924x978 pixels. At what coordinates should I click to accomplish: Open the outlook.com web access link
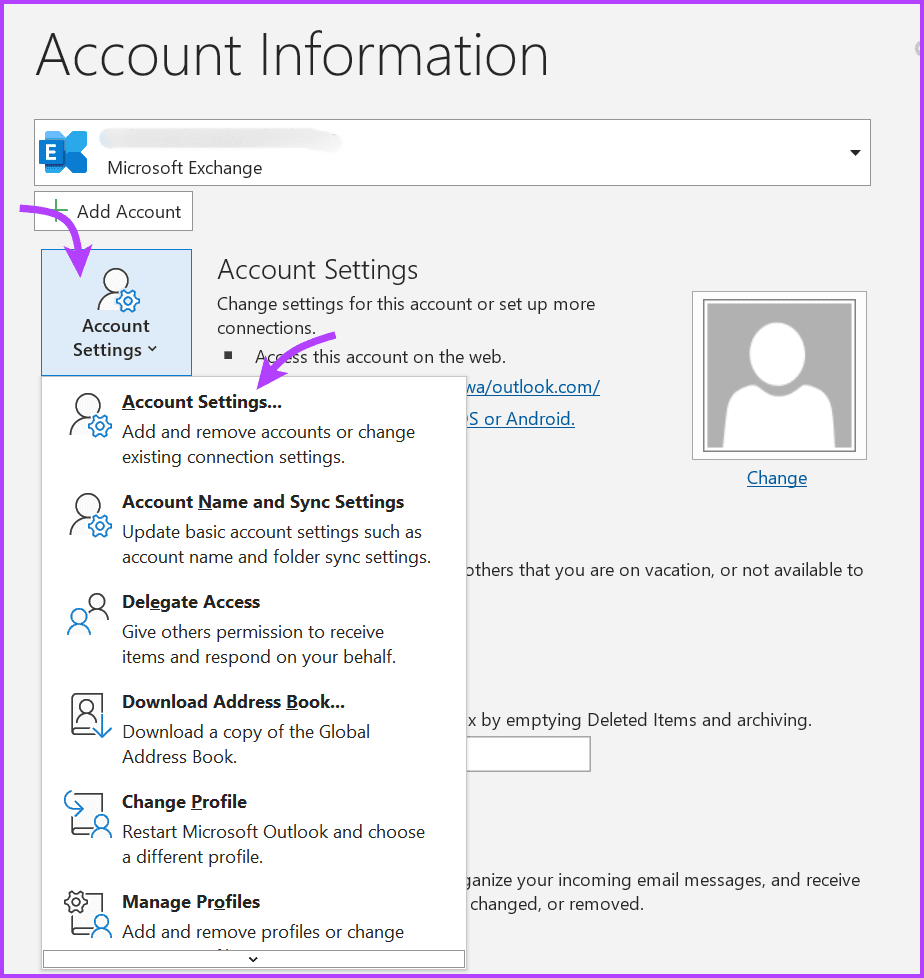coord(533,387)
